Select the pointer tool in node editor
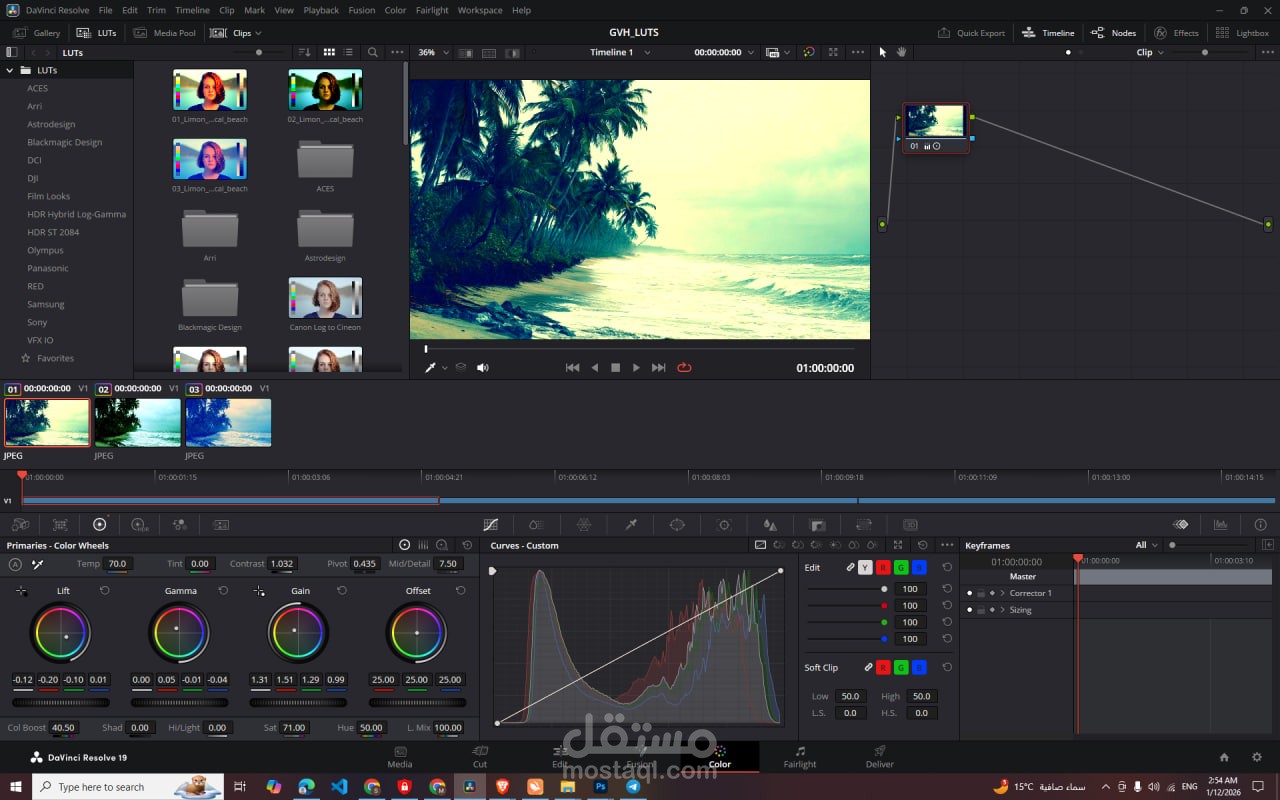The width and height of the screenshot is (1280, 800). [x=883, y=52]
